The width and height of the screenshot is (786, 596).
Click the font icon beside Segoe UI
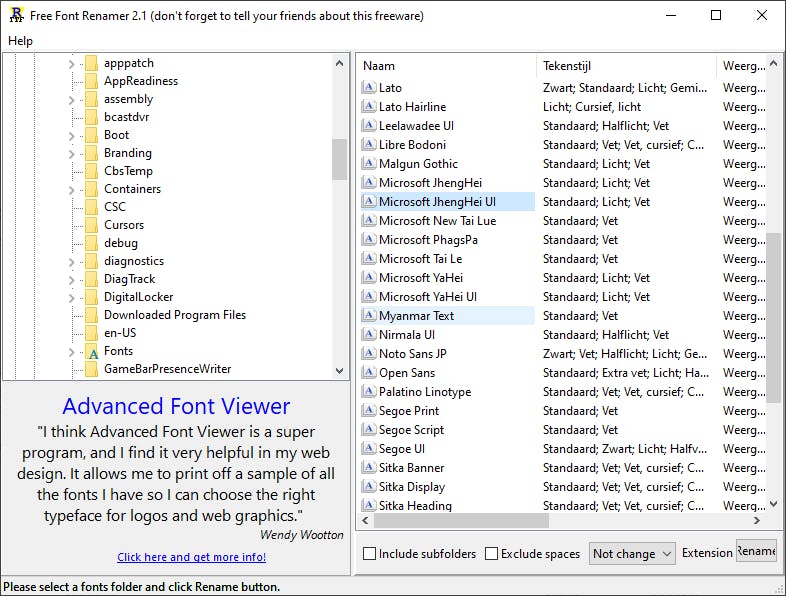pyautogui.click(x=368, y=449)
